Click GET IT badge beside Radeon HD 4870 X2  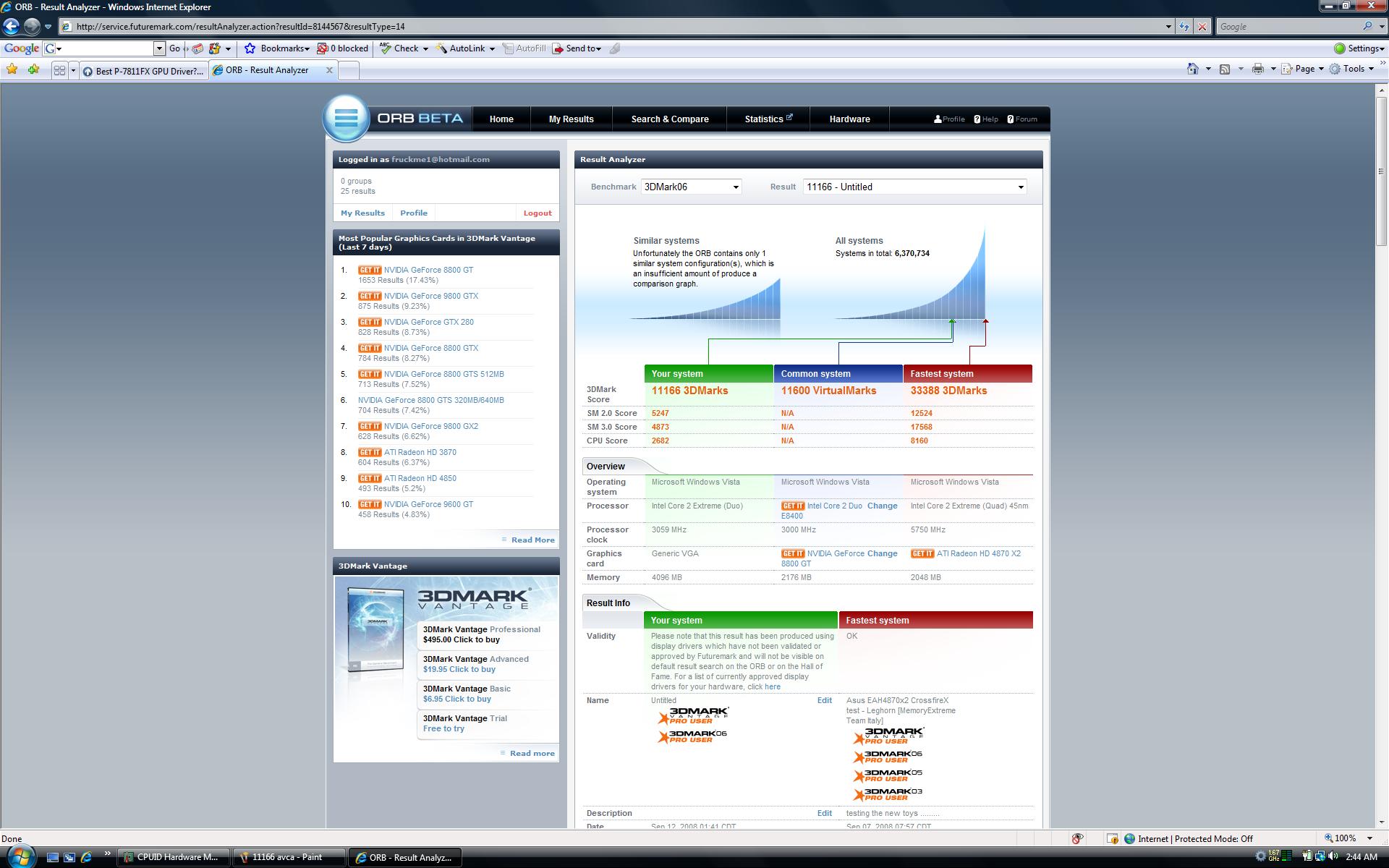point(922,553)
